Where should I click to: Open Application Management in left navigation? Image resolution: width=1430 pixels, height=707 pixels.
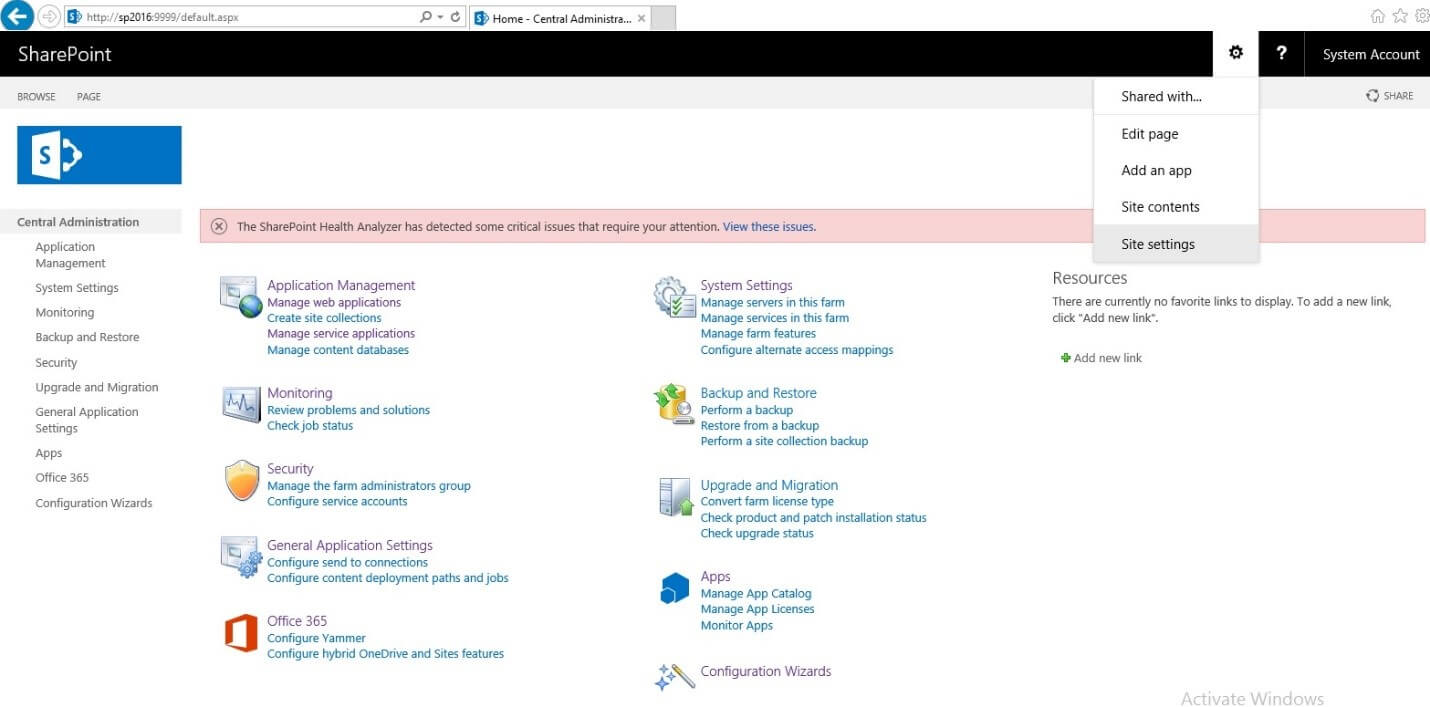coord(70,255)
